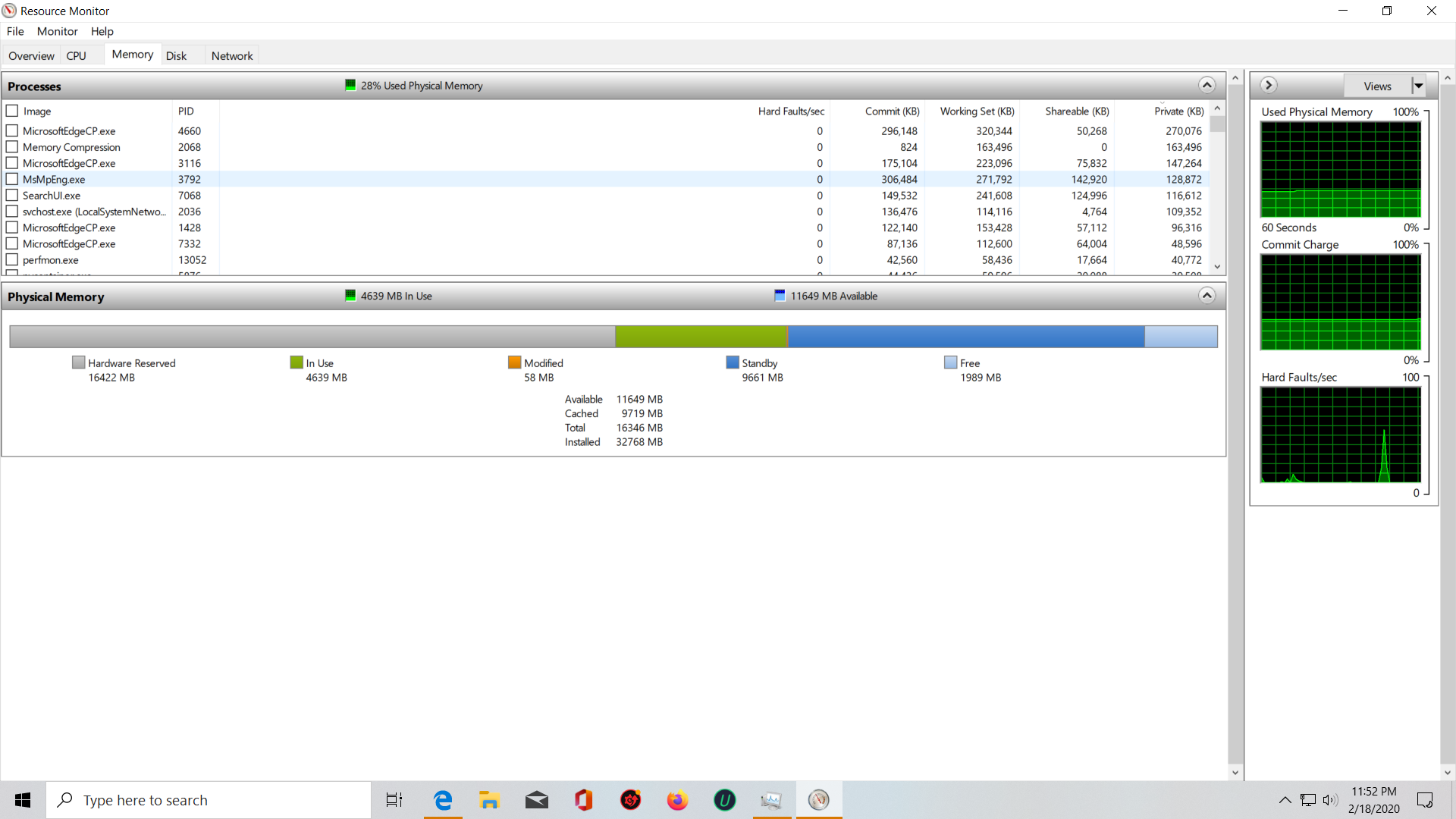Viewport: 1456px width, 819px height.
Task: Launch Office icon in taskbar
Action: point(583,800)
